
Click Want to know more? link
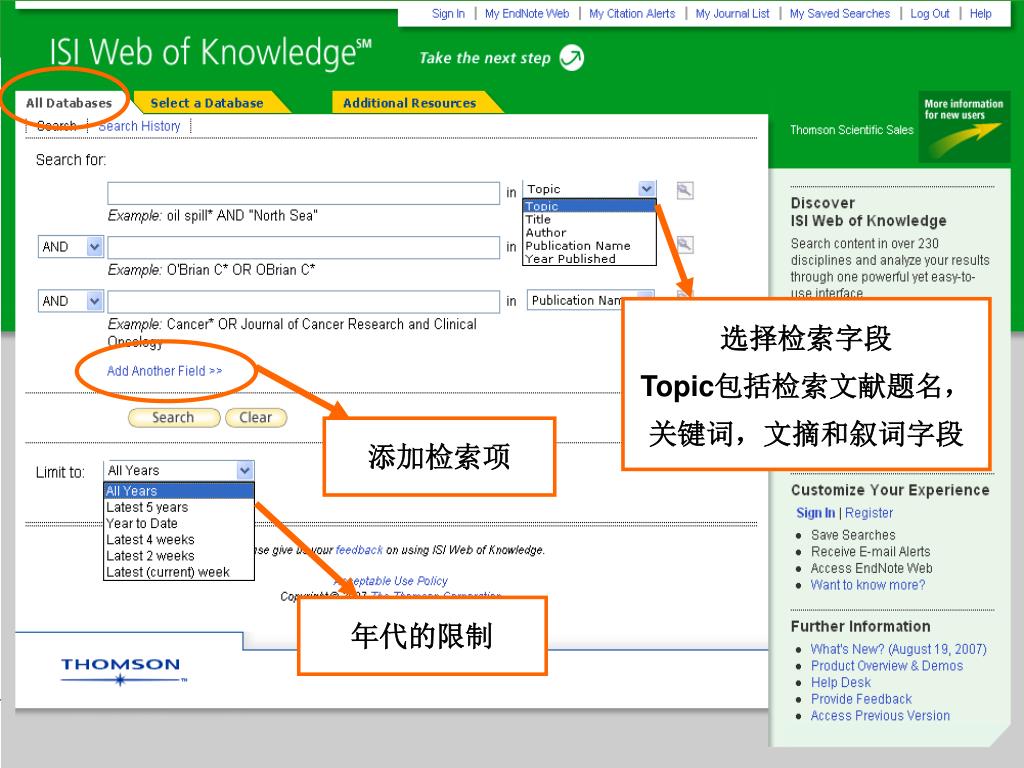868,584
